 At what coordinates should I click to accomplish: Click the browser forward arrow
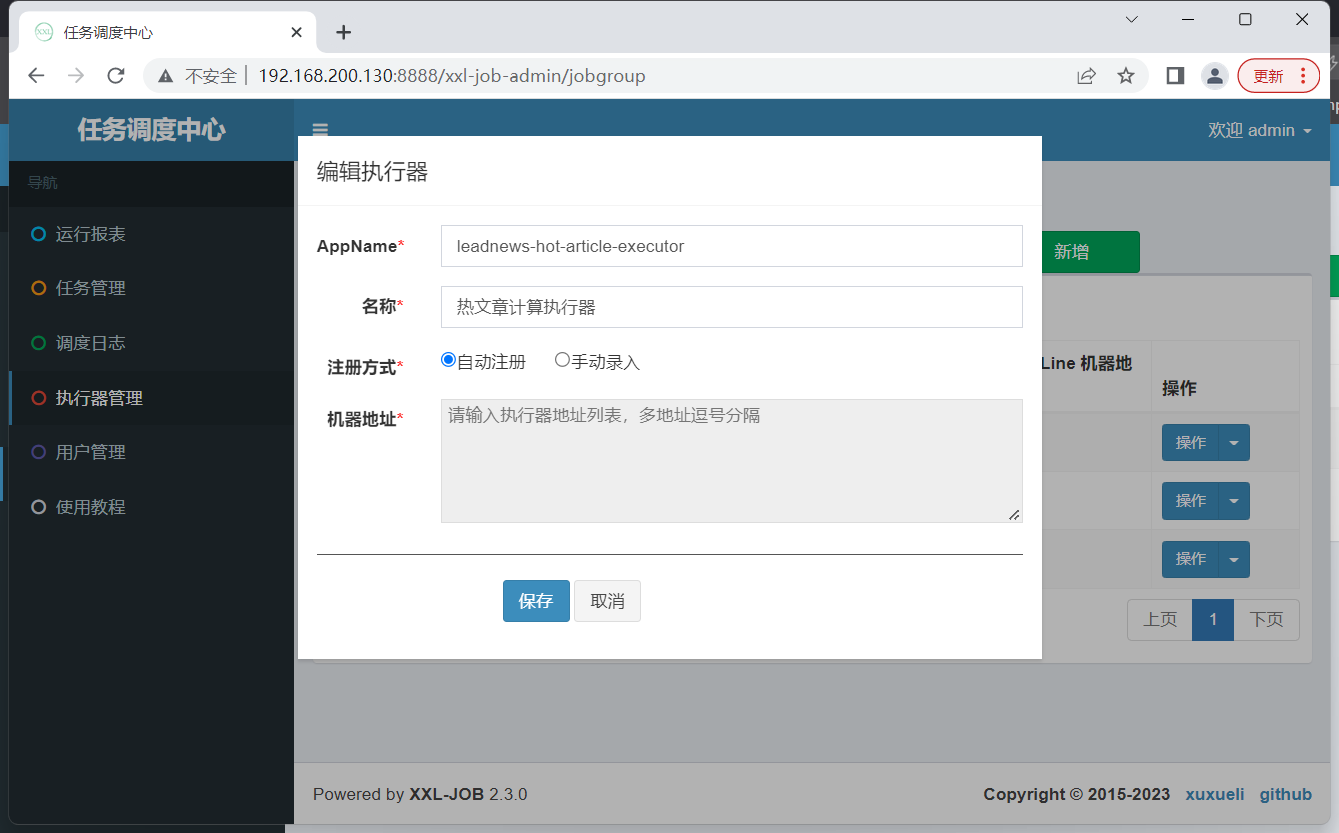tap(76, 76)
